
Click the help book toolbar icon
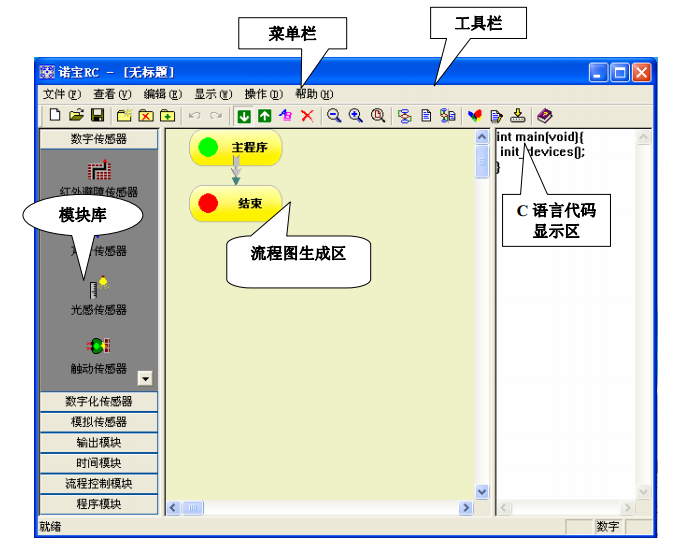[x=544, y=115]
